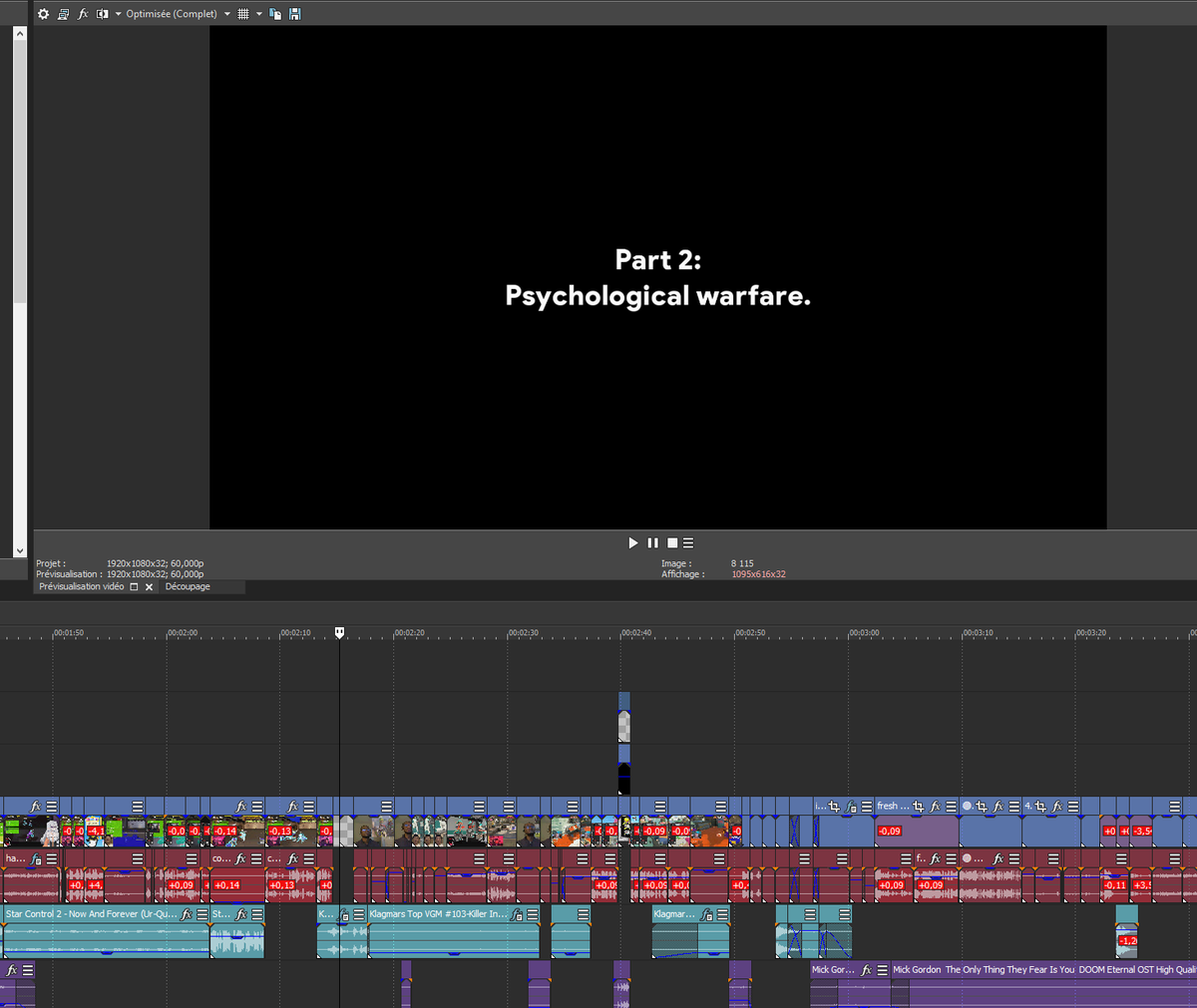Click the Image frame value 8 115
Viewport: 1197px width, 1008px height.
(742, 563)
